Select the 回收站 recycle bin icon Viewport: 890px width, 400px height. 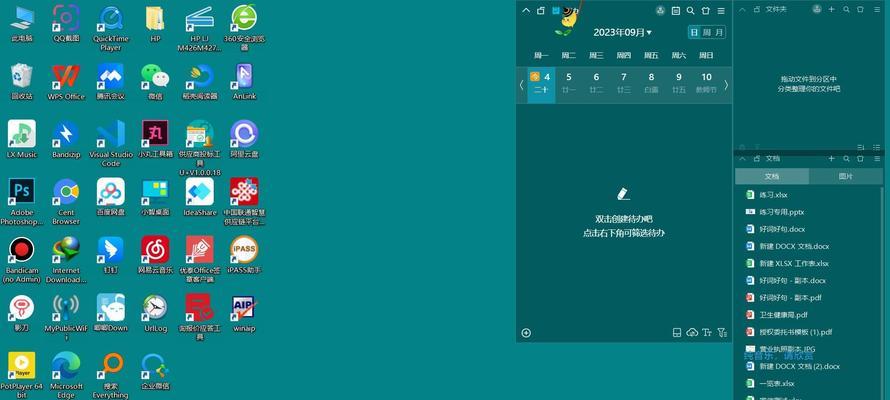pyautogui.click(x=22, y=82)
